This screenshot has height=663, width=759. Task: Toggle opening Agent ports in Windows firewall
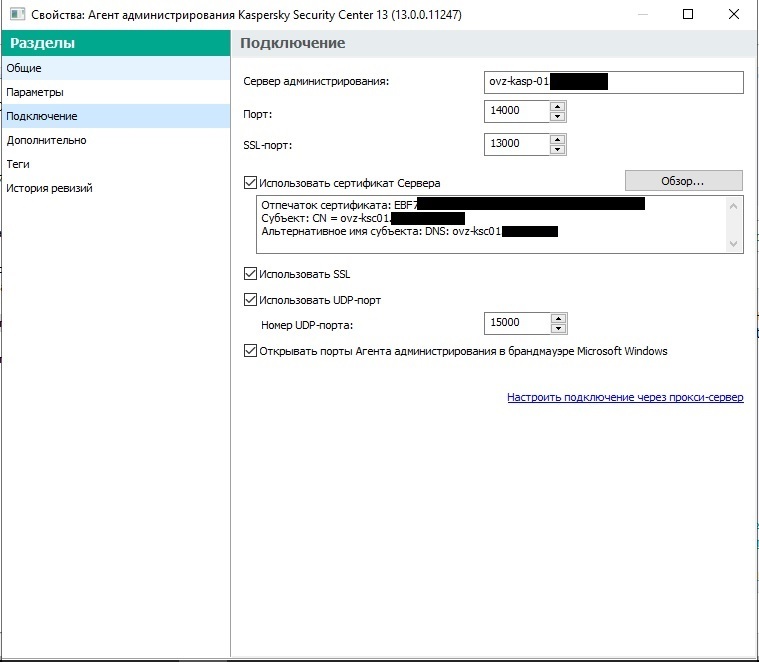tap(250, 350)
